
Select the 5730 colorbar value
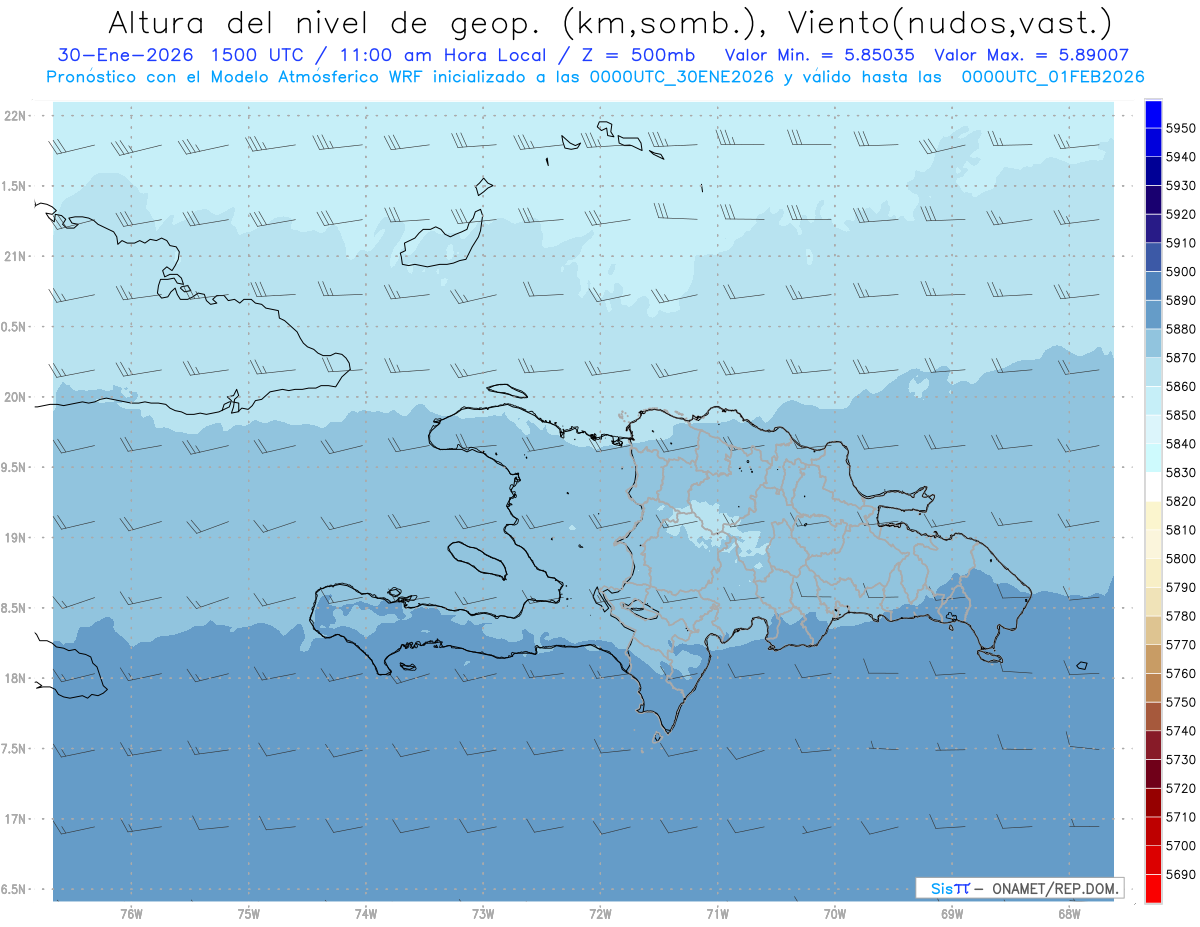[x=1181, y=759]
